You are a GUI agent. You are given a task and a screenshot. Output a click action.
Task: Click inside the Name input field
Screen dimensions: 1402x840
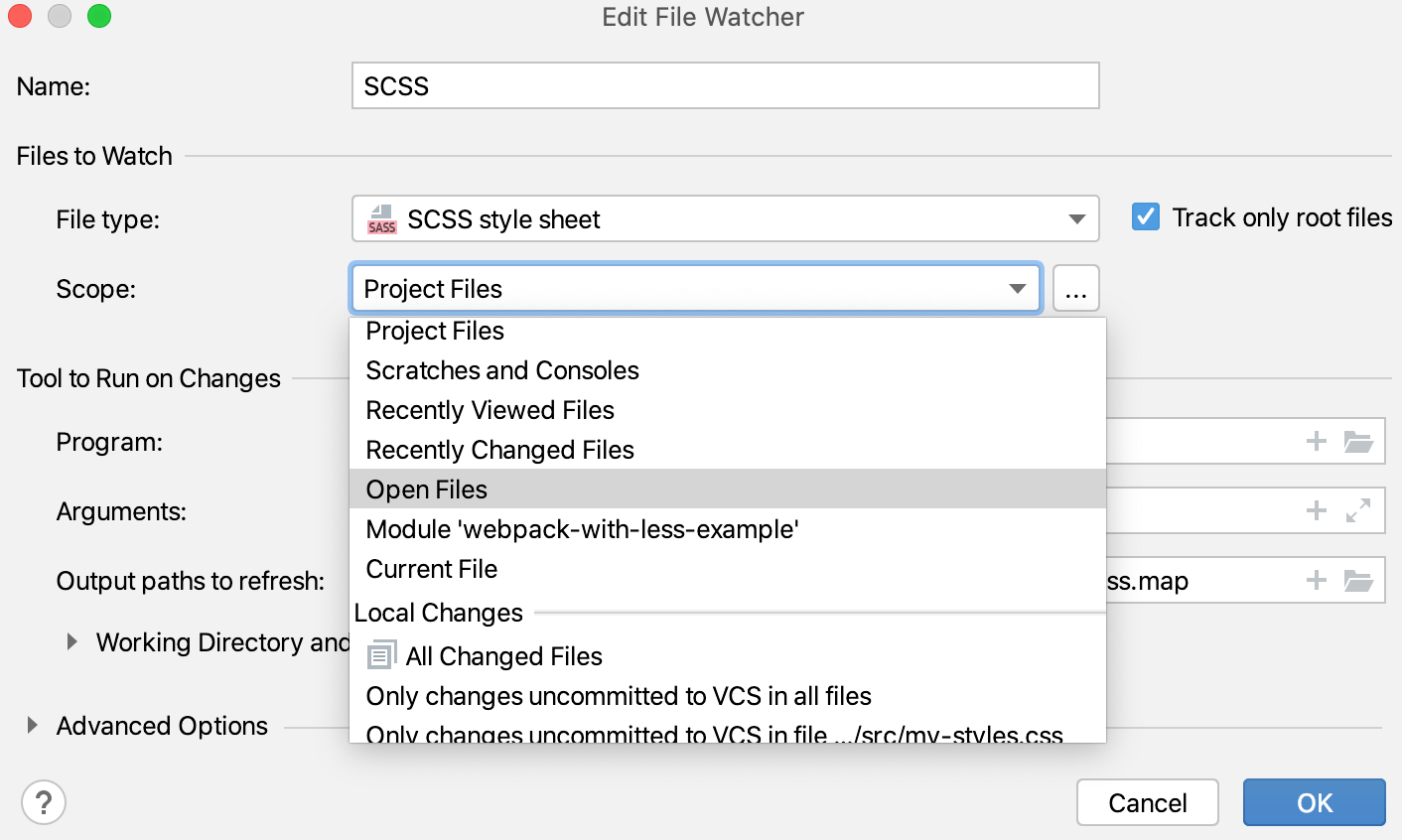click(x=726, y=85)
